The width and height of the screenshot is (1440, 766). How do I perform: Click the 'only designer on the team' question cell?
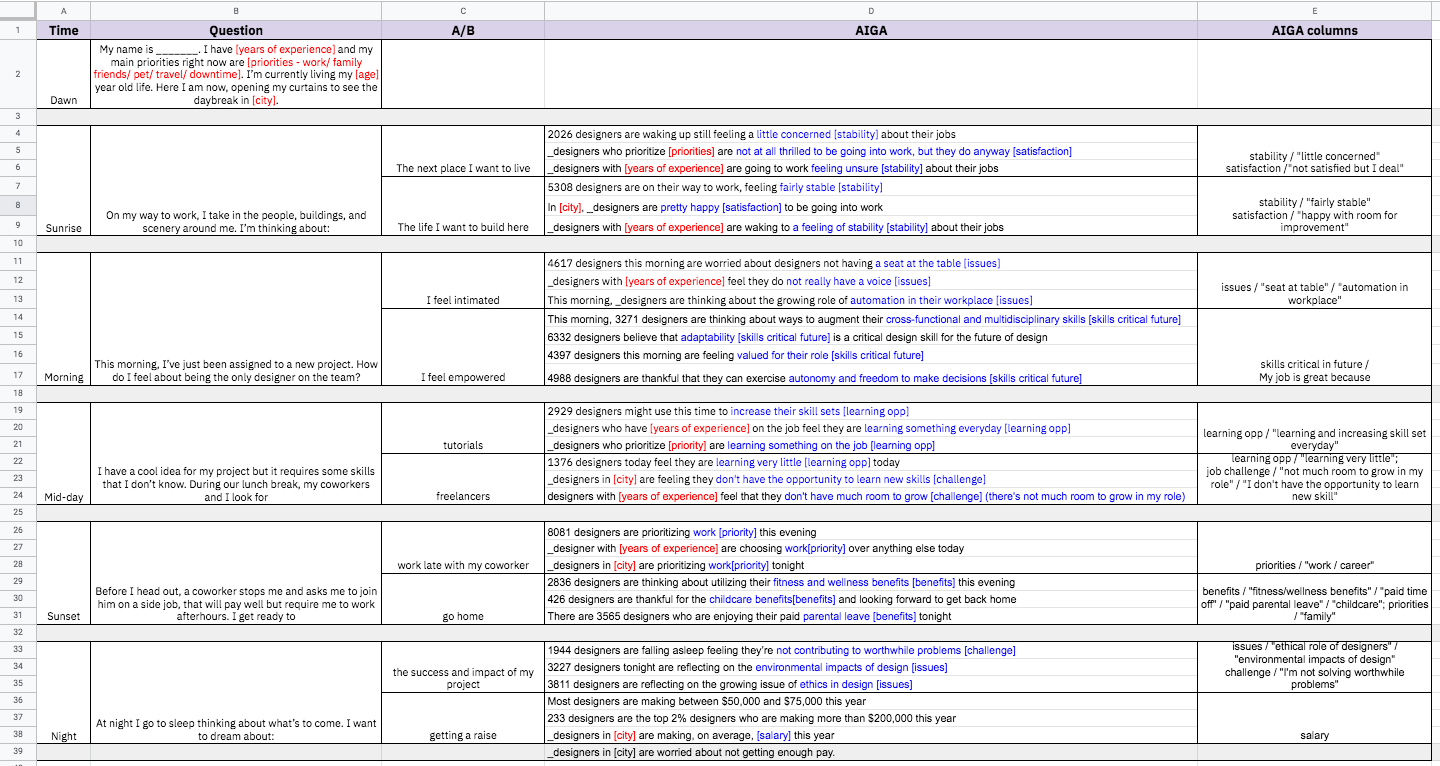pyautogui.click(x=236, y=320)
